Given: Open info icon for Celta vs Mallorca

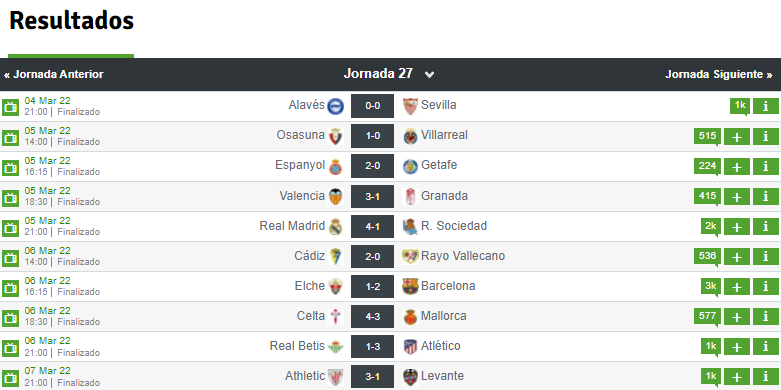Looking at the screenshot, I should 766,316.
